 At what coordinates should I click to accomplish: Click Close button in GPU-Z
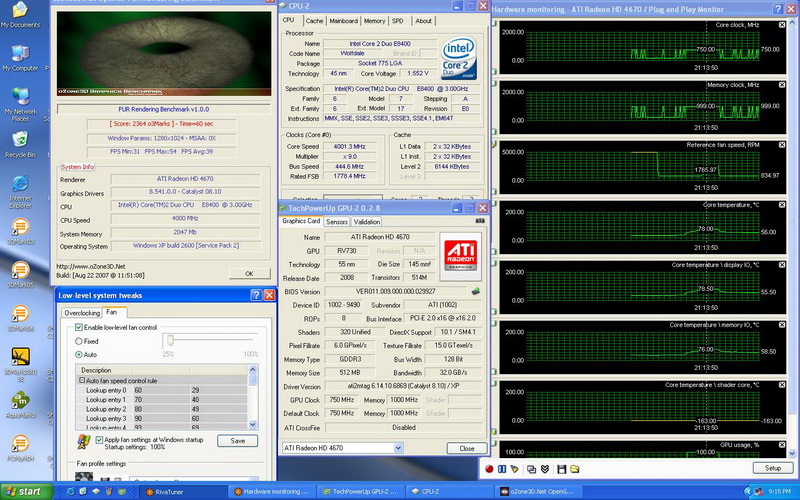click(x=466, y=448)
